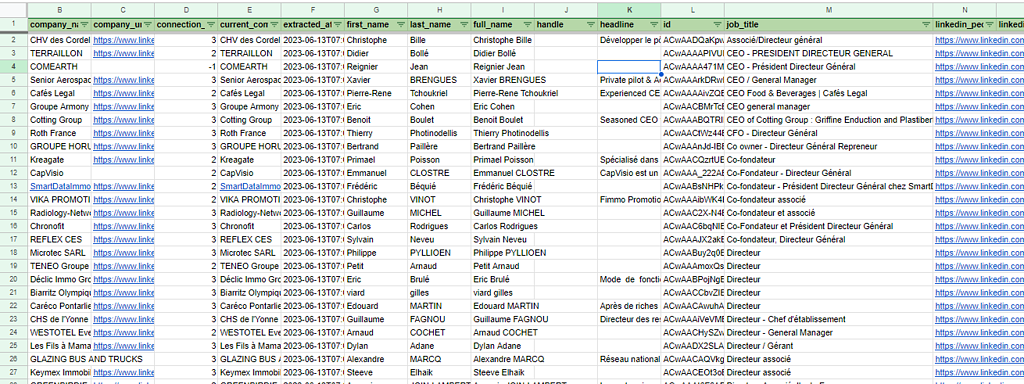Image resolution: width=1024 pixels, height=384 pixels.
Task: Open filter icon on headline header
Action: (654, 25)
